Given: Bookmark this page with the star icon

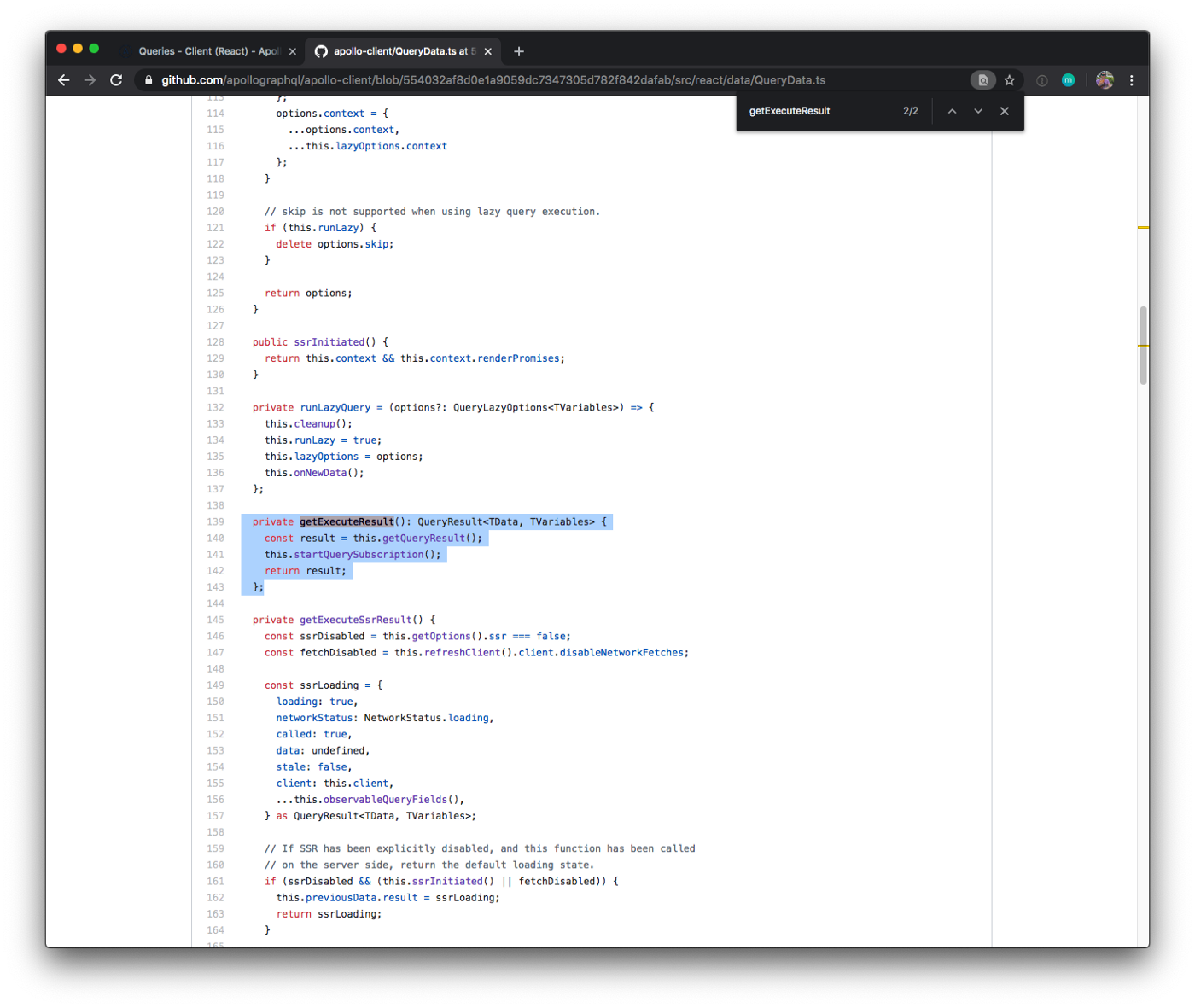Looking at the screenshot, I should coord(1009,80).
